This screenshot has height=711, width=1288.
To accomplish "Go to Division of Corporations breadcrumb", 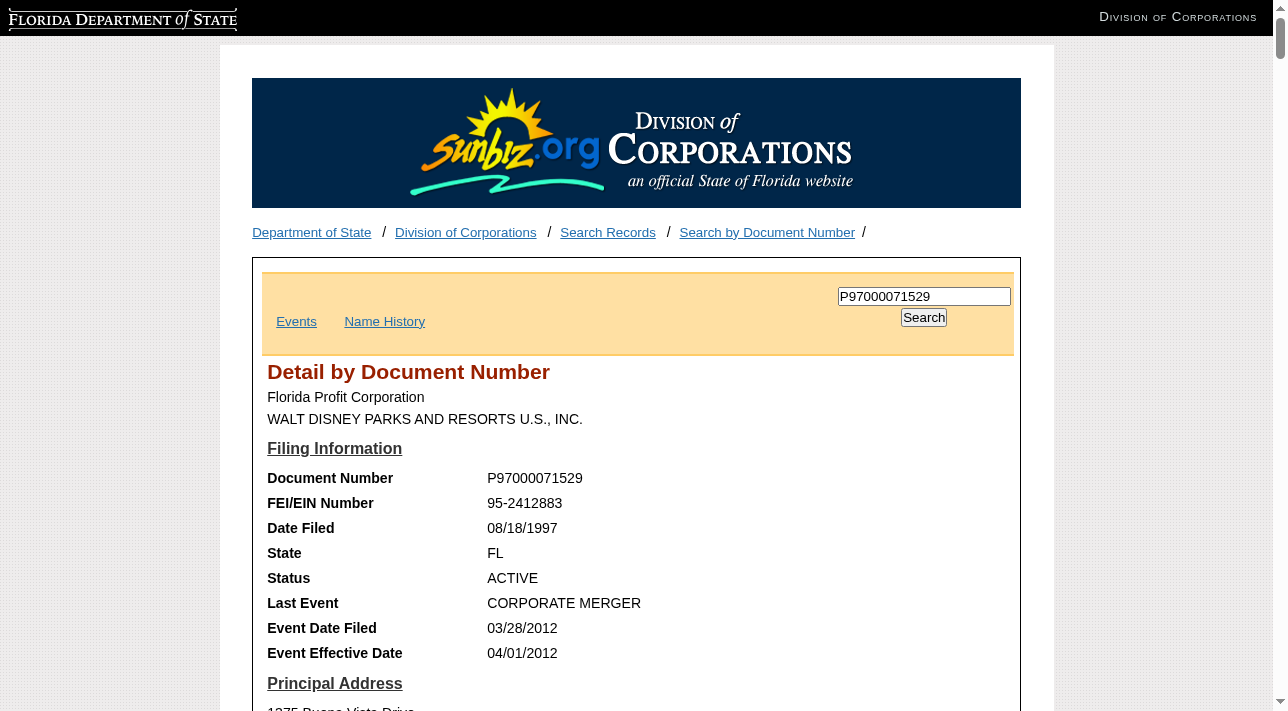I will pos(465,233).
